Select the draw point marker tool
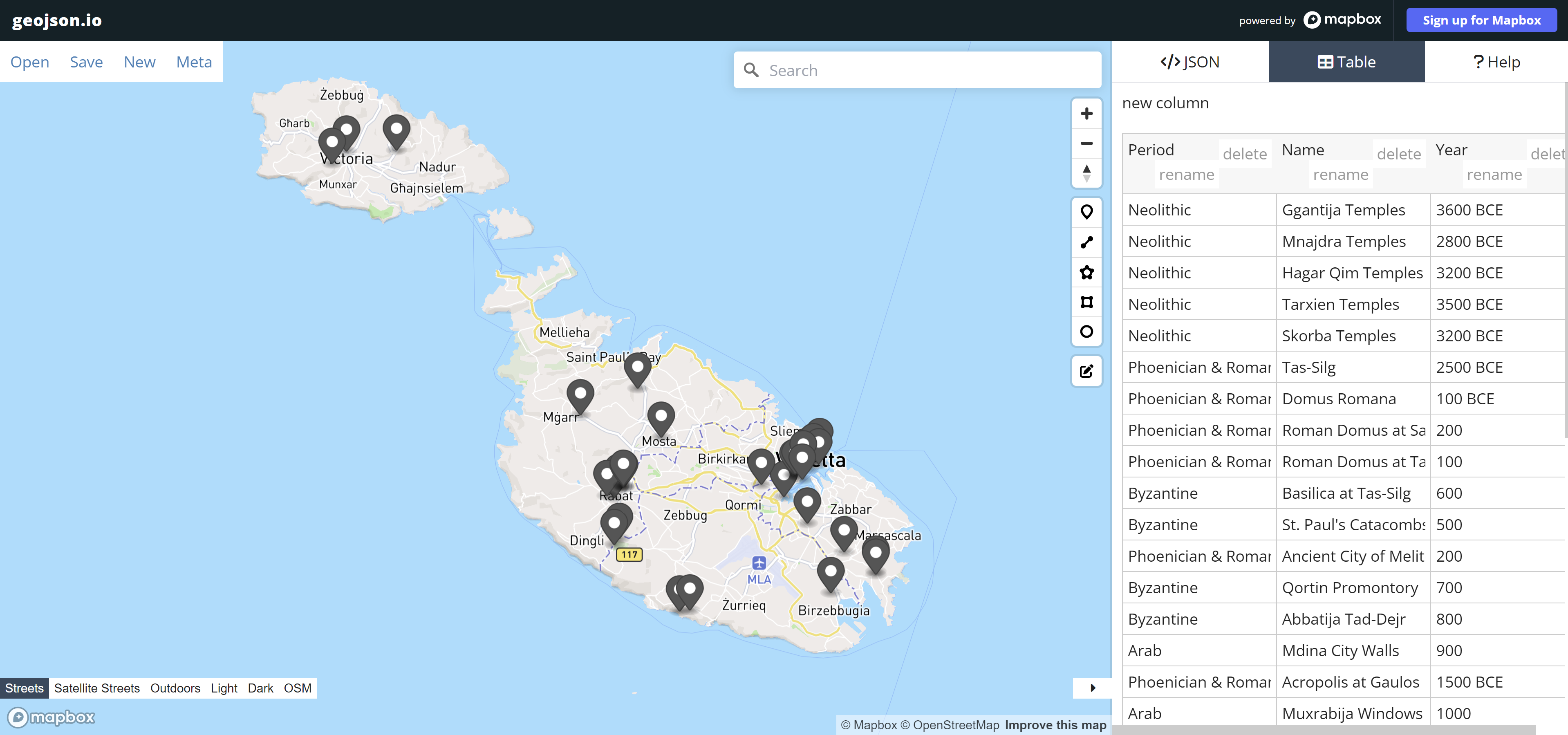 [1086, 212]
